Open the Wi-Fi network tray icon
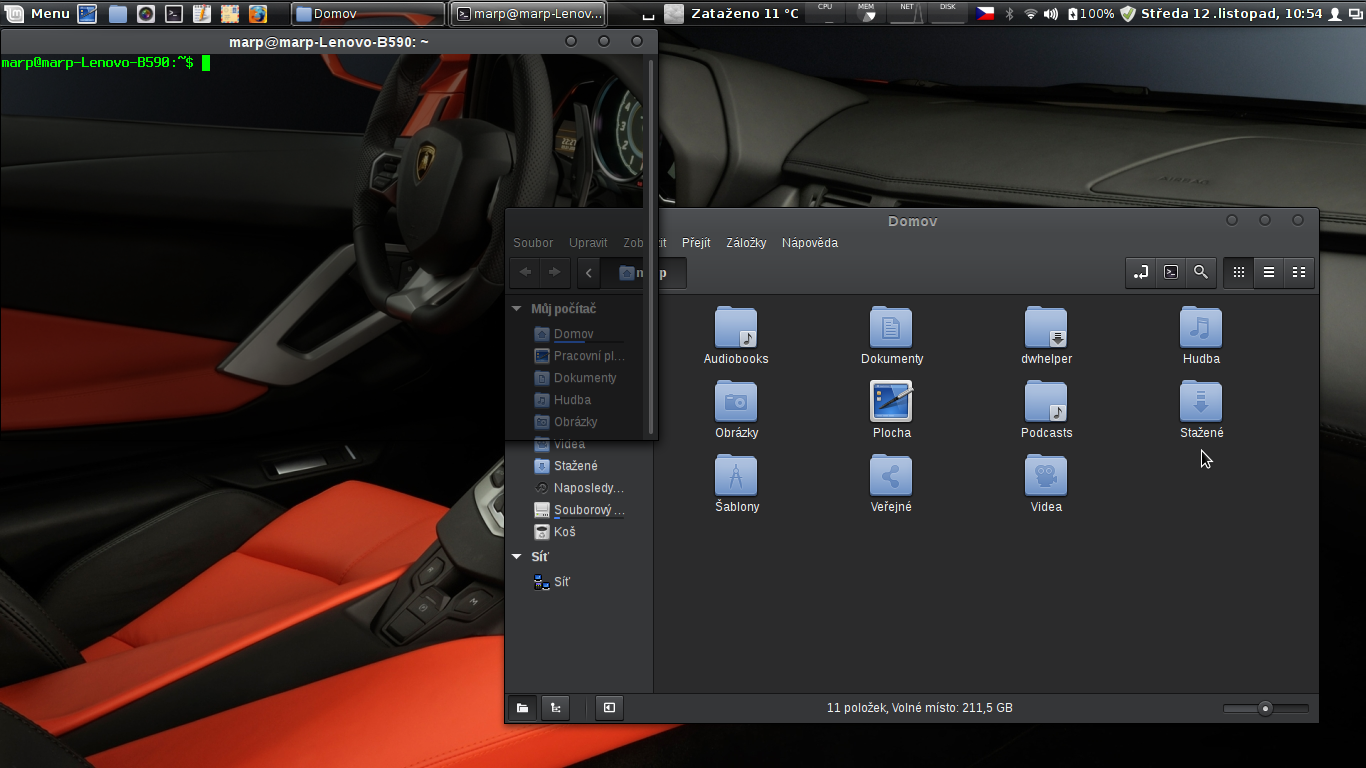This screenshot has height=768, width=1366. click(x=1030, y=14)
